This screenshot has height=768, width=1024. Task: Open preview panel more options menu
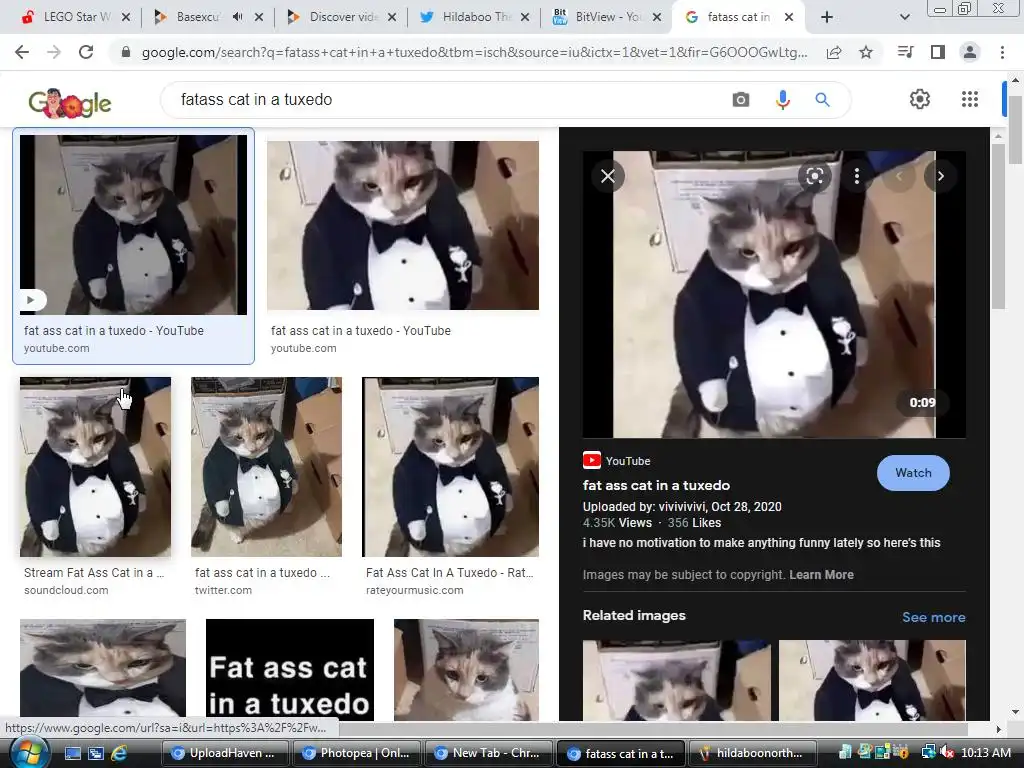tap(856, 176)
